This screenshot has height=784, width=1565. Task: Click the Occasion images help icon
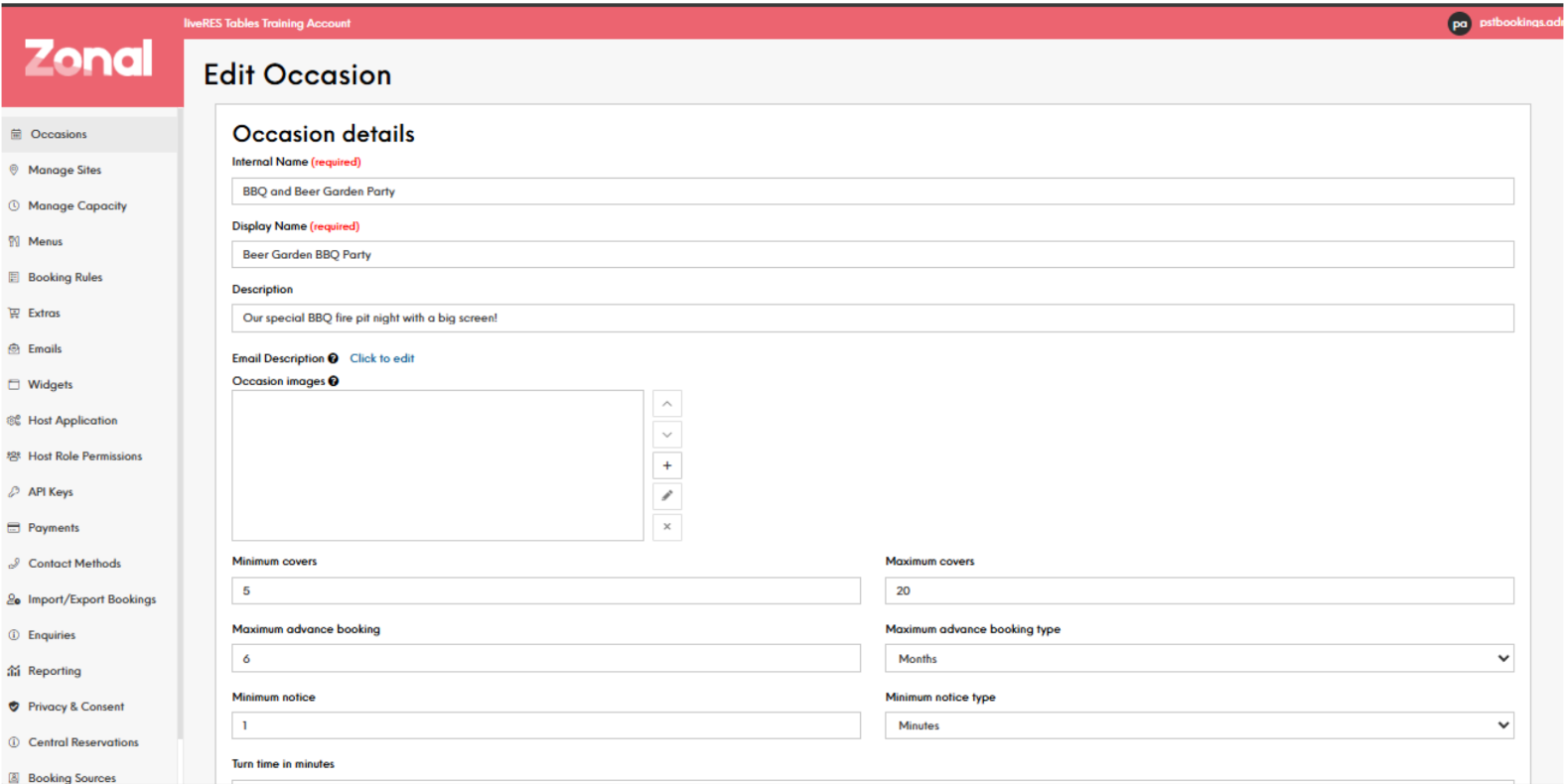pyautogui.click(x=334, y=381)
